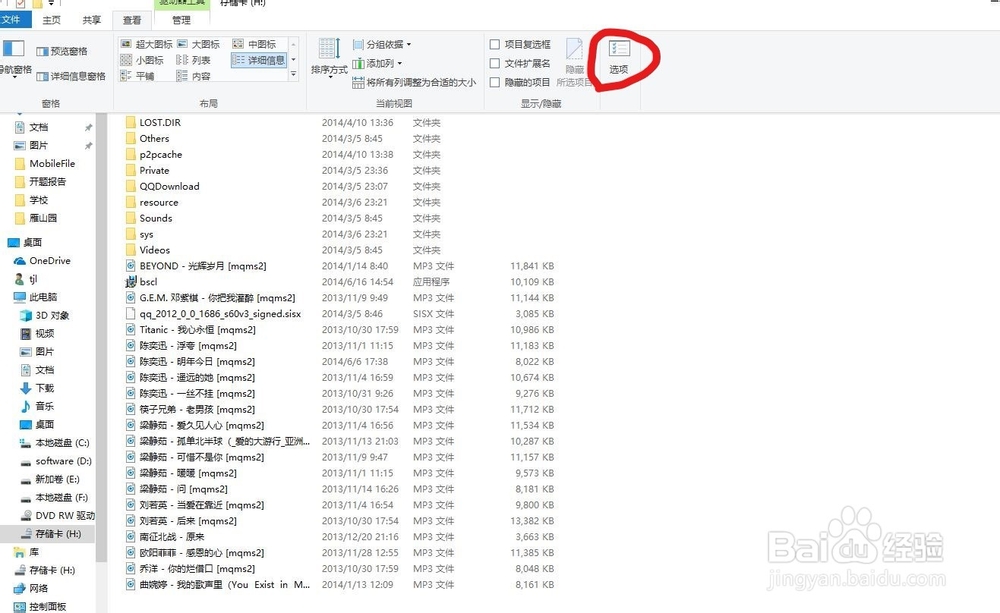The width and height of the screenshot is (1000, 613).
Task: Switch layout to 中图标
Action: (x=254, y=44)
